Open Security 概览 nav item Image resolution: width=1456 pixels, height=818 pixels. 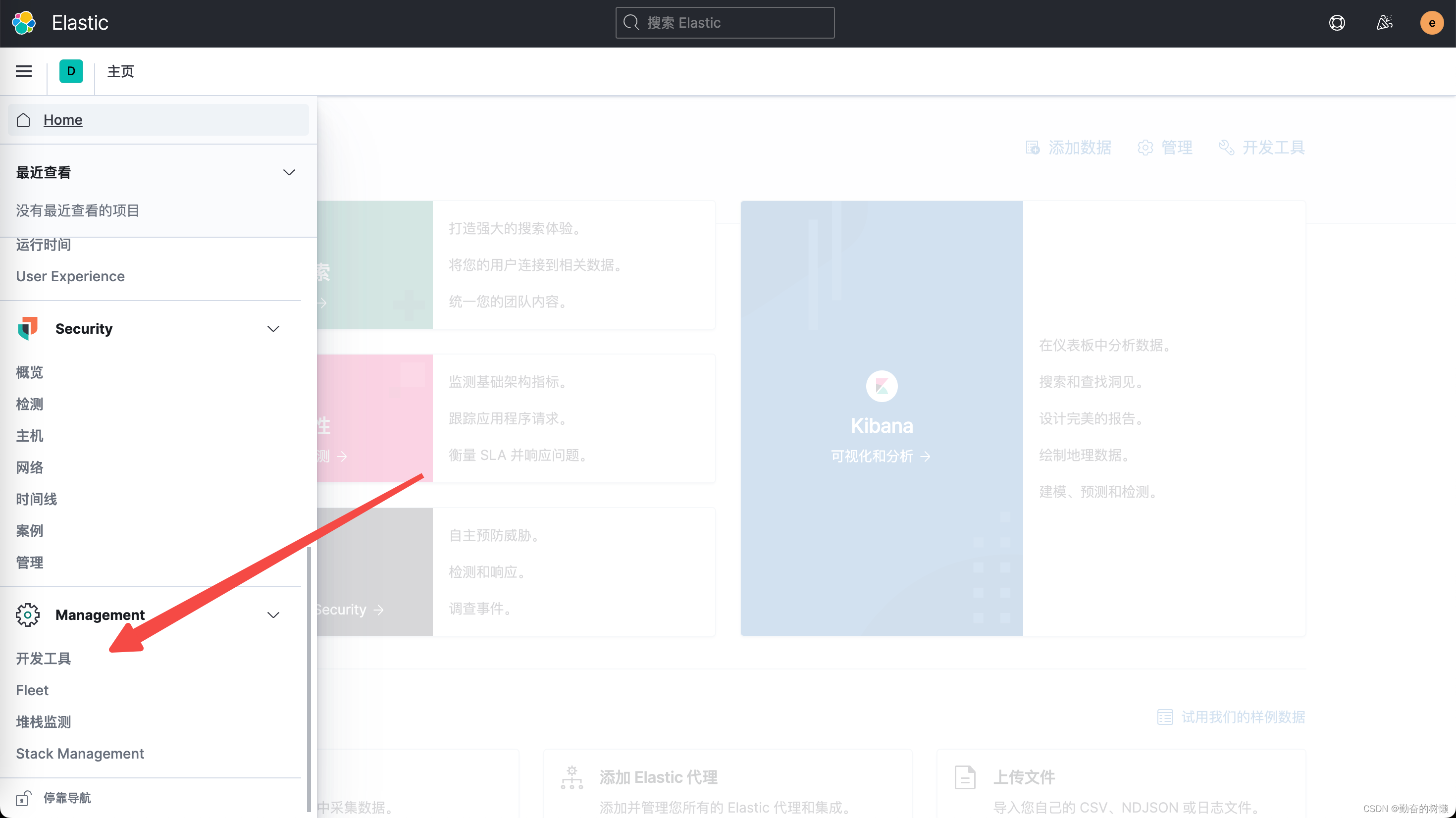[x=29, y=372]
